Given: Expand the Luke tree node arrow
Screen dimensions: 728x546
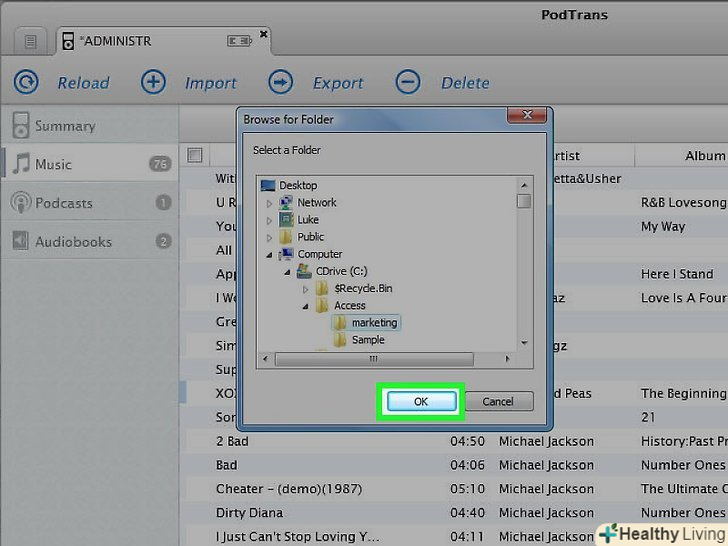Looking at the screenshot, I should [x=269, y=220].
